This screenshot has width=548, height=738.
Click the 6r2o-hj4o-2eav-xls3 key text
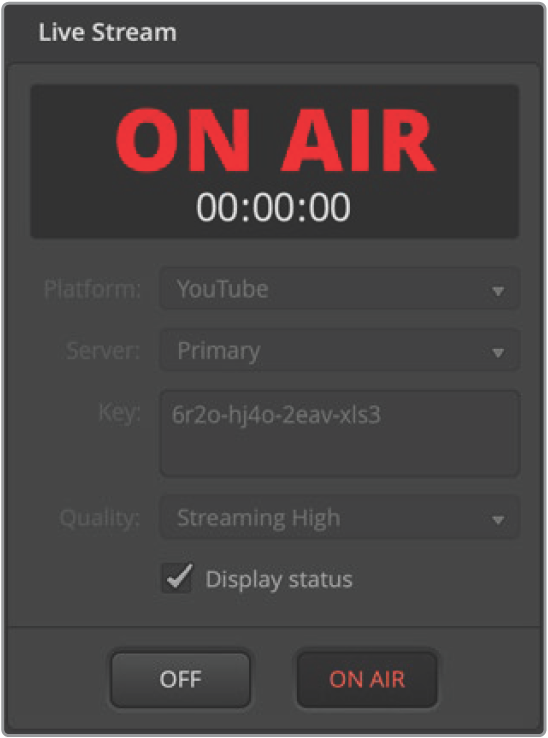(276, 415)
